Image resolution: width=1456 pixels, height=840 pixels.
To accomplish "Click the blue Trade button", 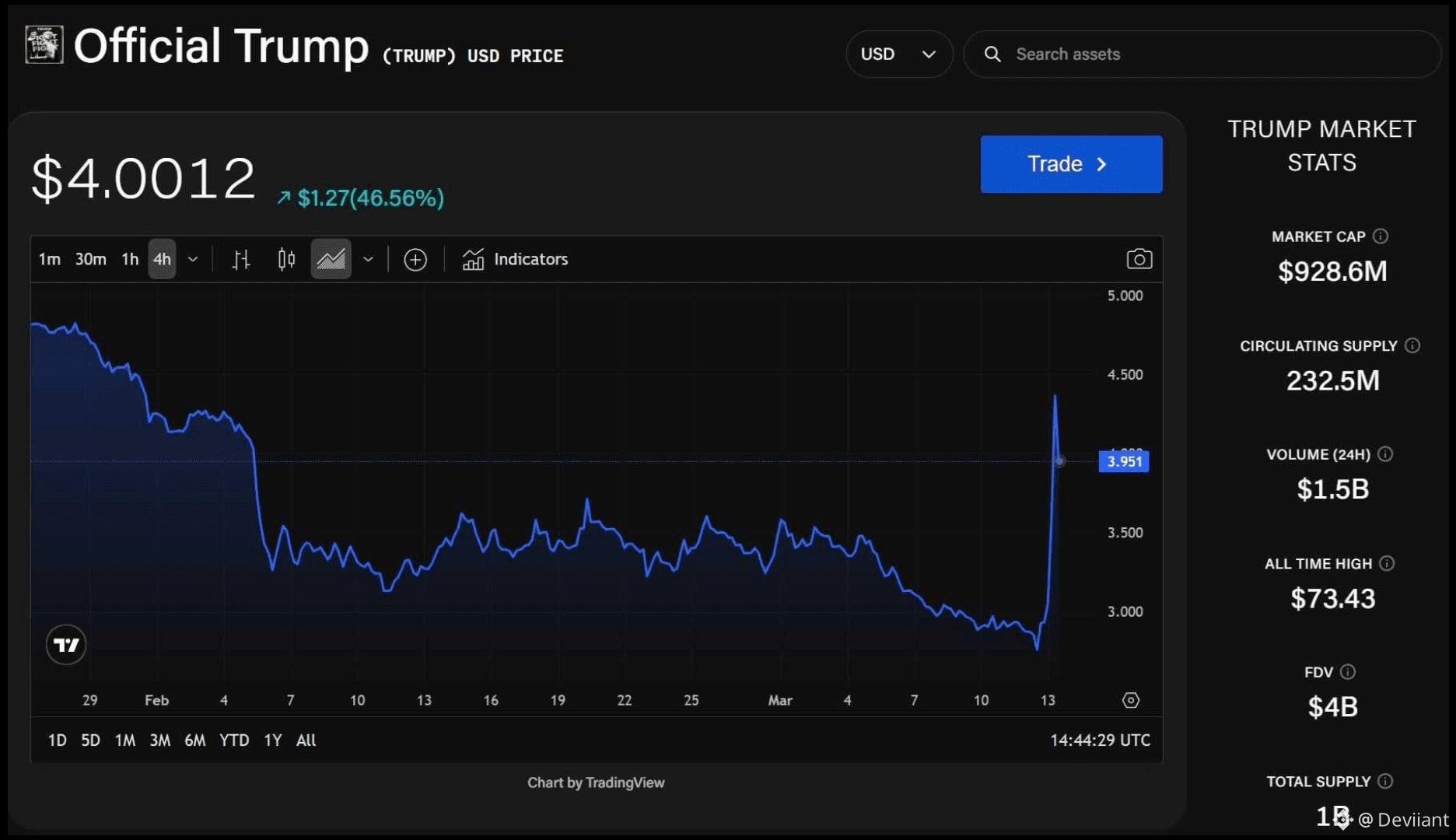I will pos(1071,164).
